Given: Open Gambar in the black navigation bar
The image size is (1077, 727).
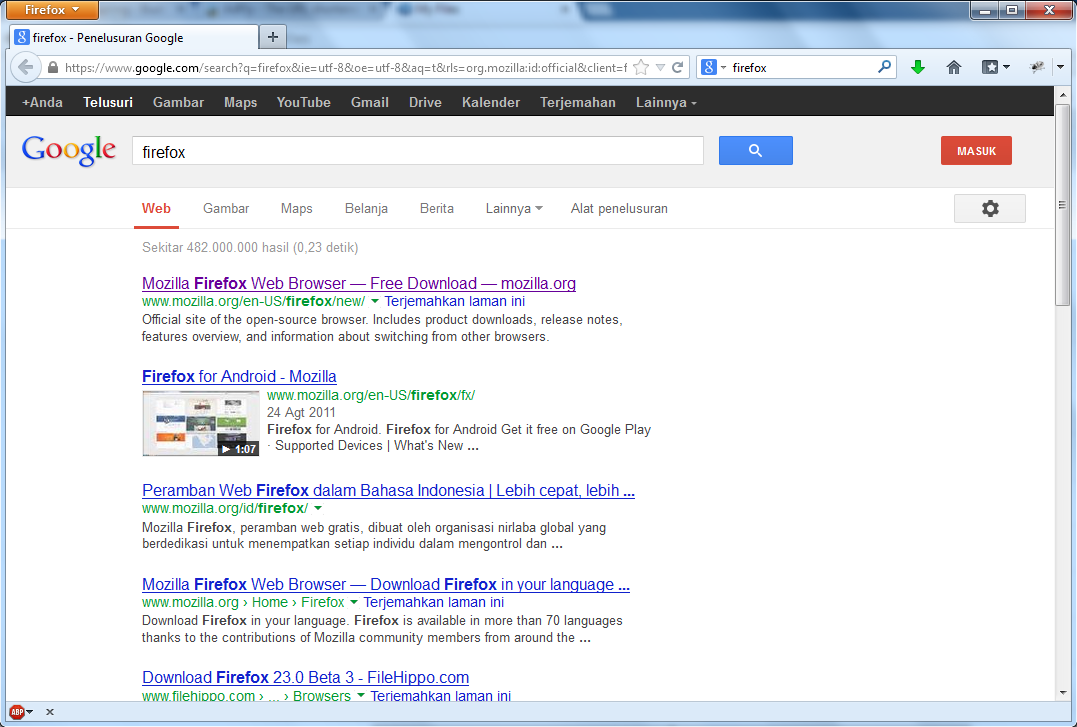Looking at the screenshot, I should (x=178, y=102).
